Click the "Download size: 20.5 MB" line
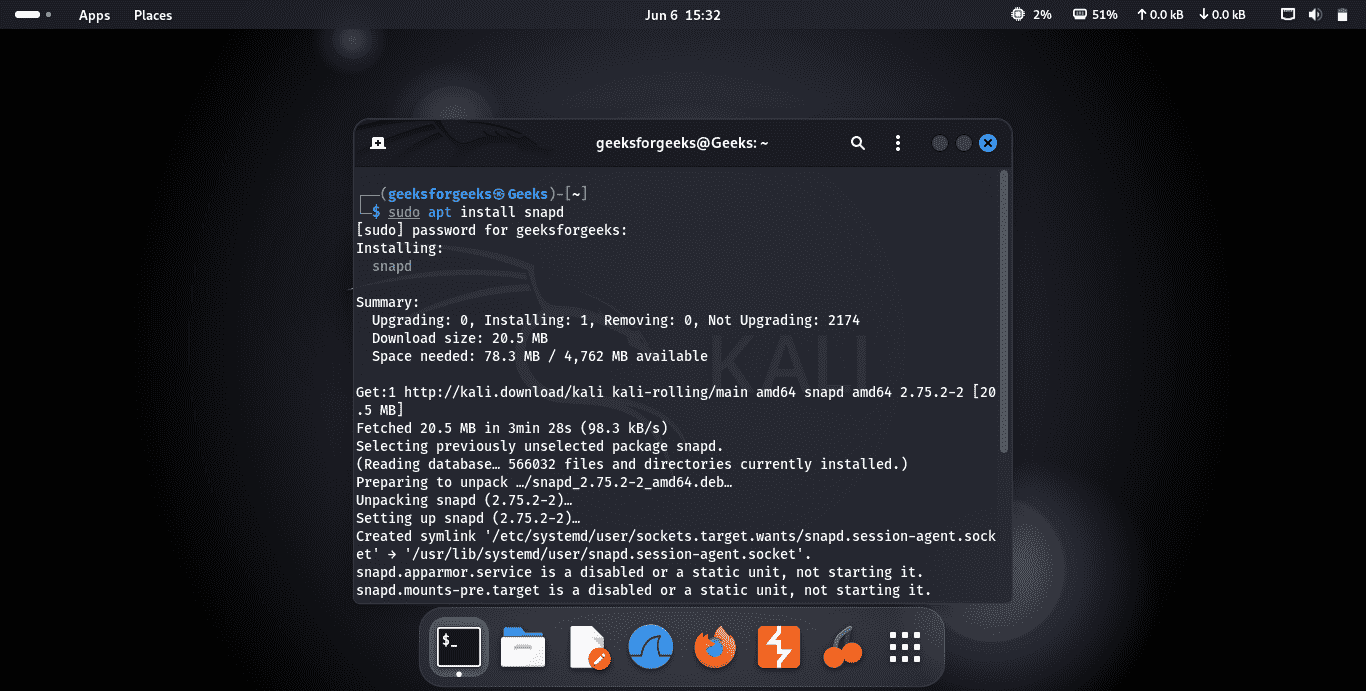This screenshot has height=691, width=1366. [460, 338]
